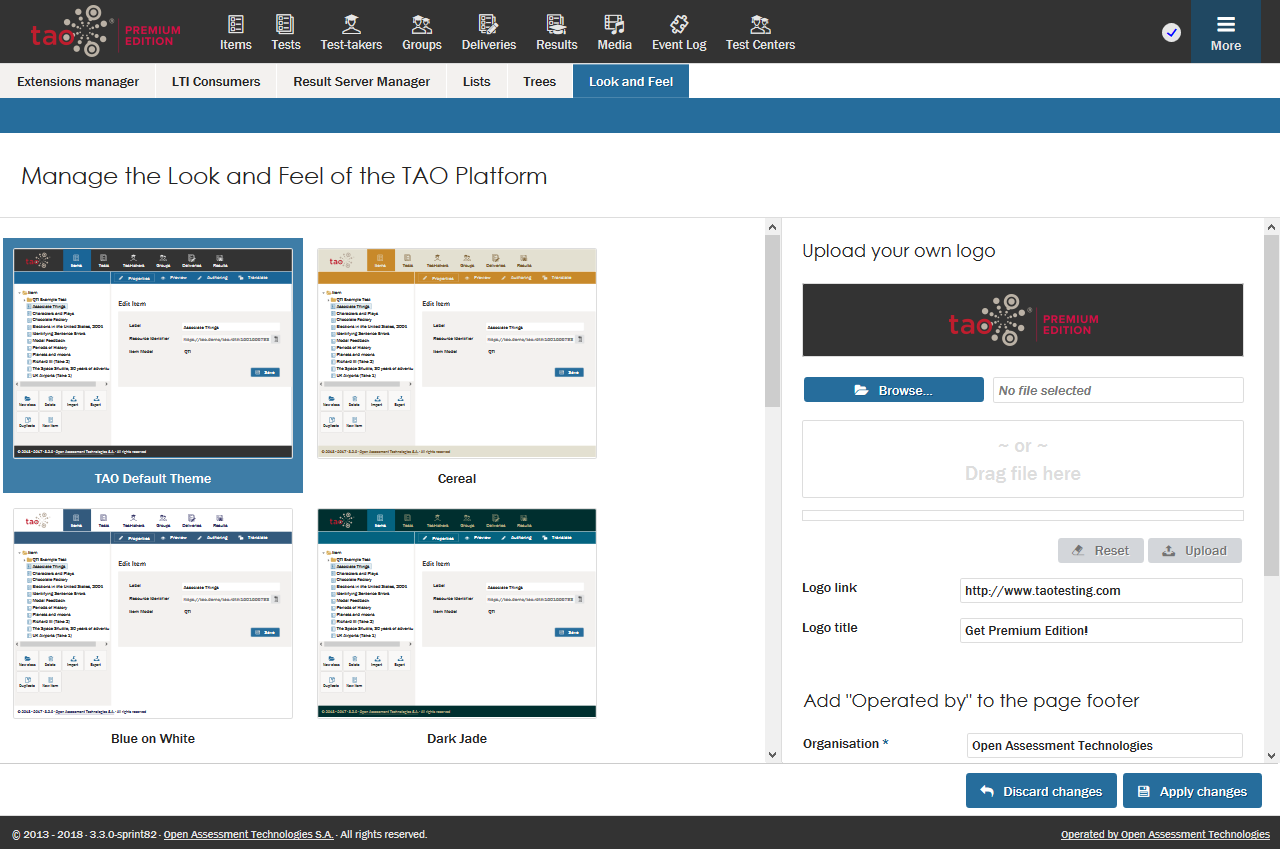Click Discard changes button
The image size is (1280, 849).
click(x=1041, y=791)
